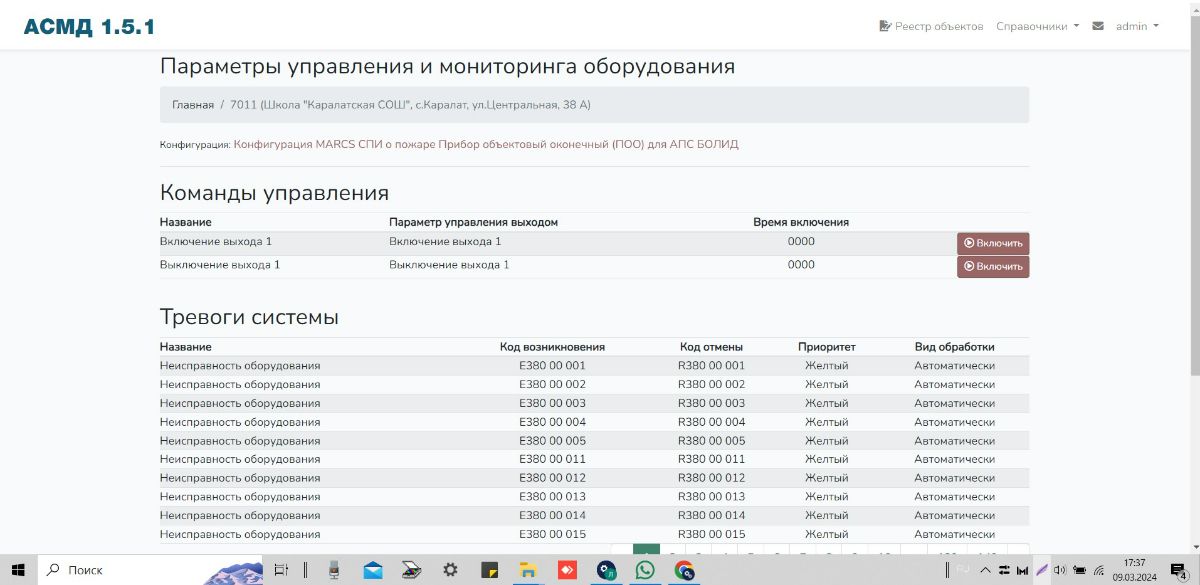The width and height of the screenshot is (1200, 585).
Task: Launch Mail app from taskbar
Action: click(x=373, y=570)
